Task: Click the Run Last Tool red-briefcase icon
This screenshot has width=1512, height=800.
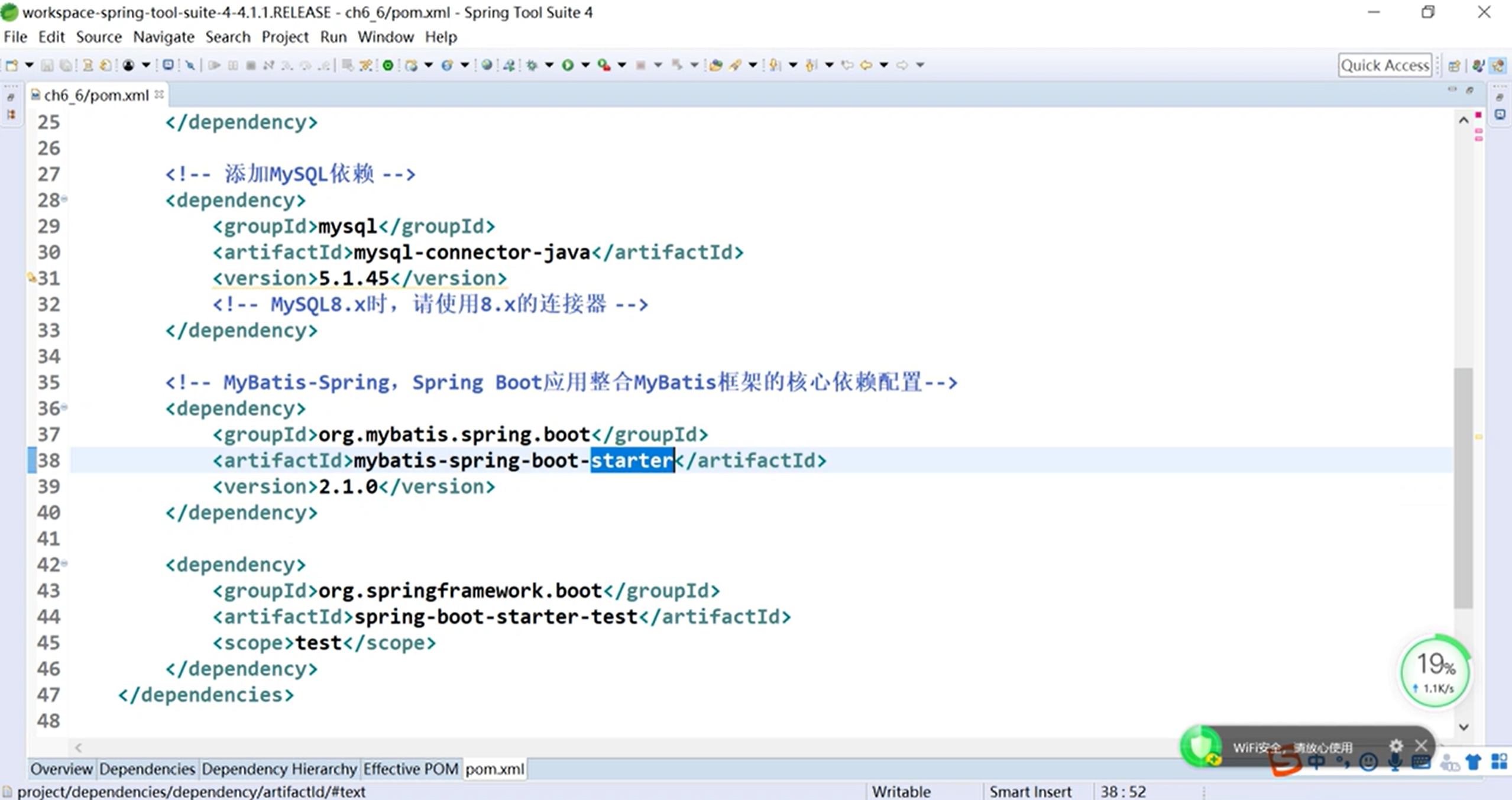Action: point(604,65)
